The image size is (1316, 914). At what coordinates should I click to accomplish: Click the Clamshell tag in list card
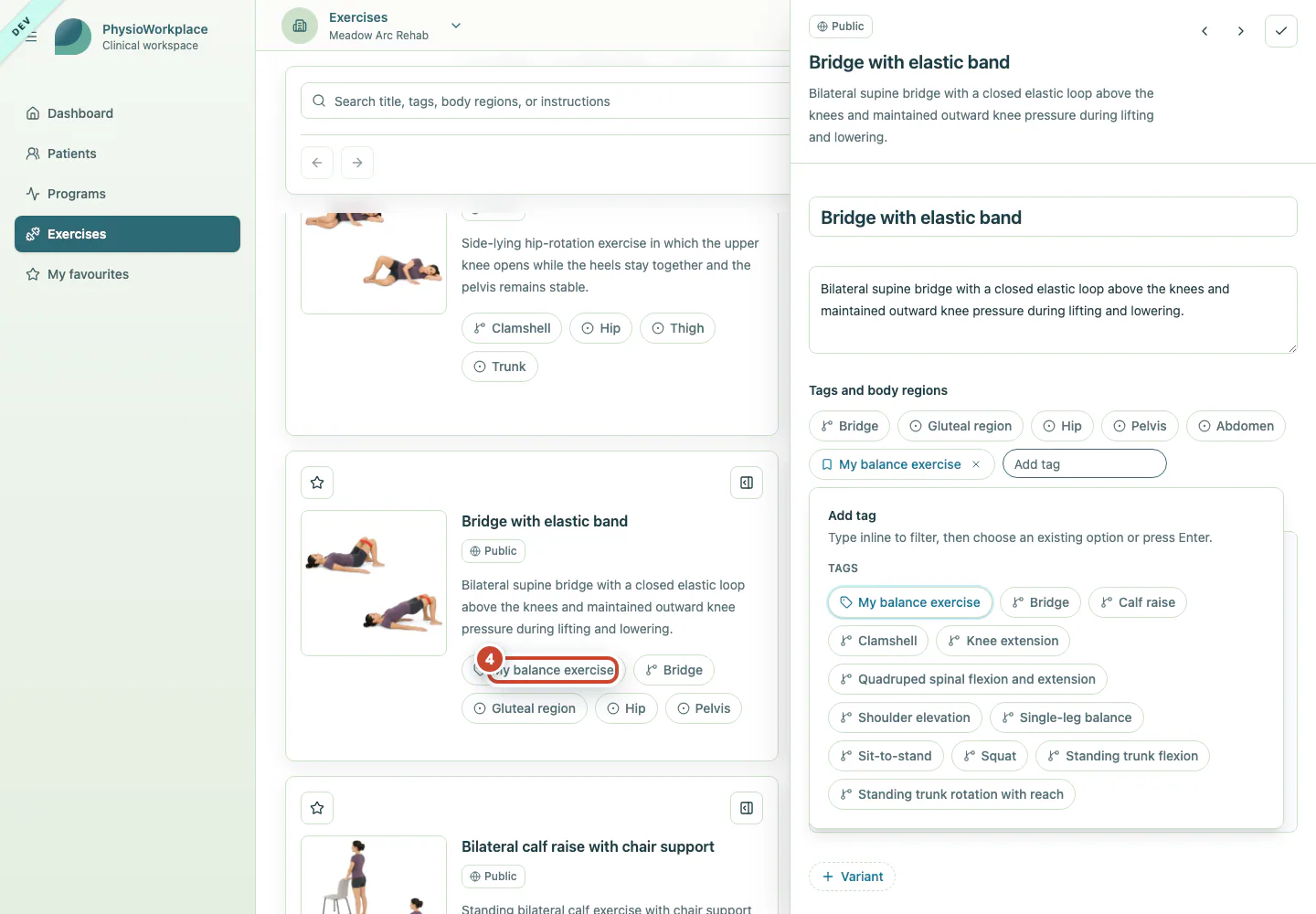coord(512,328)
